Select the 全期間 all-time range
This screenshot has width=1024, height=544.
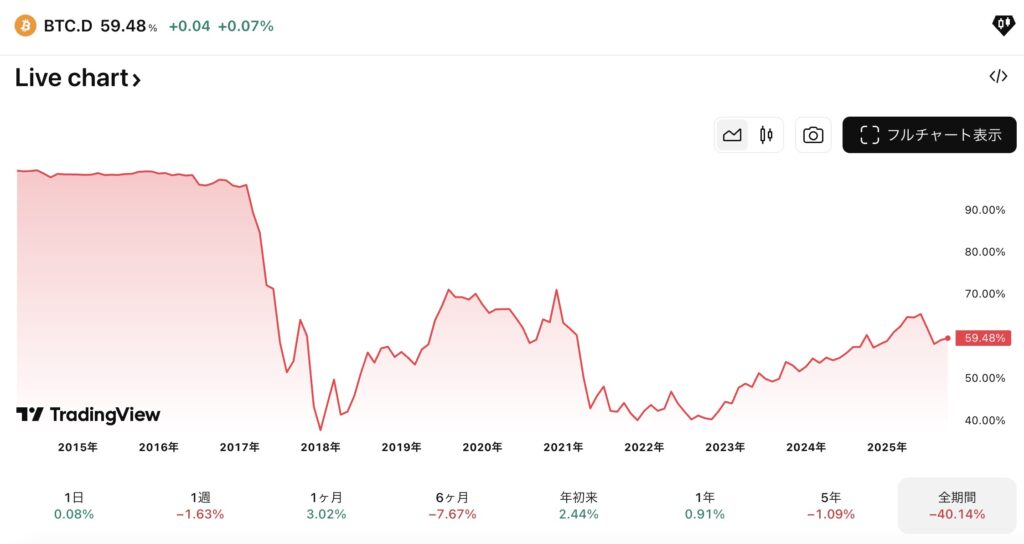click(956, 505)
